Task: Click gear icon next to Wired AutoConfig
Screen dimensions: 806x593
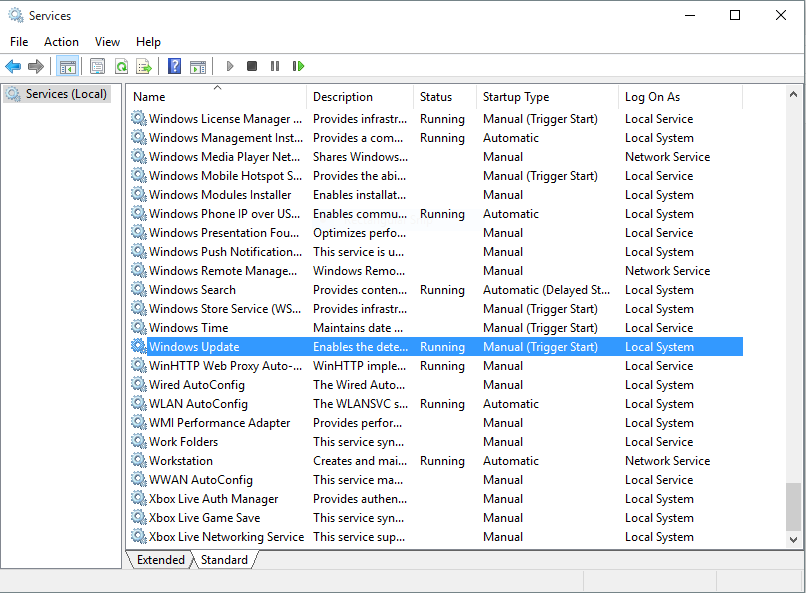Action: point(139,384)
